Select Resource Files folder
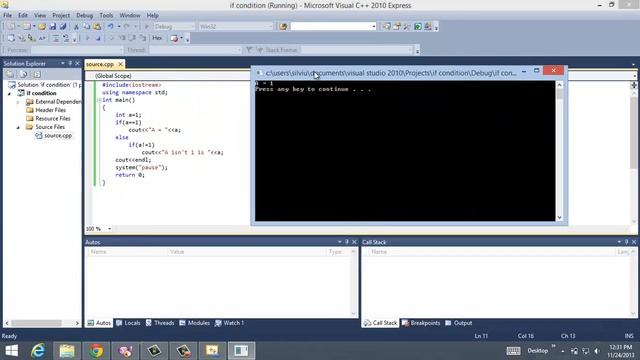This screenshot has width=640, height=360. (53, 119)
